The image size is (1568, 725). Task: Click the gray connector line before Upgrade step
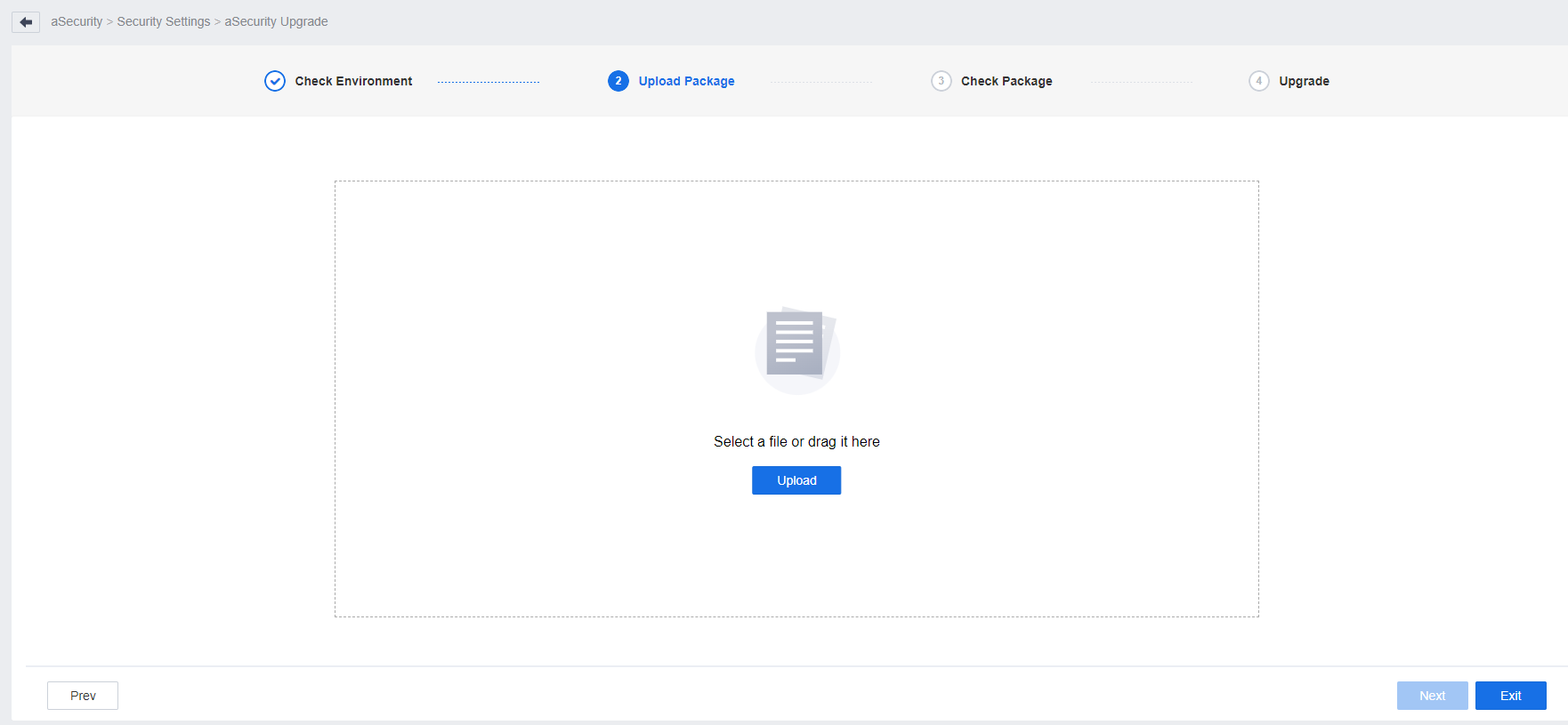(x=1141, y=82)
